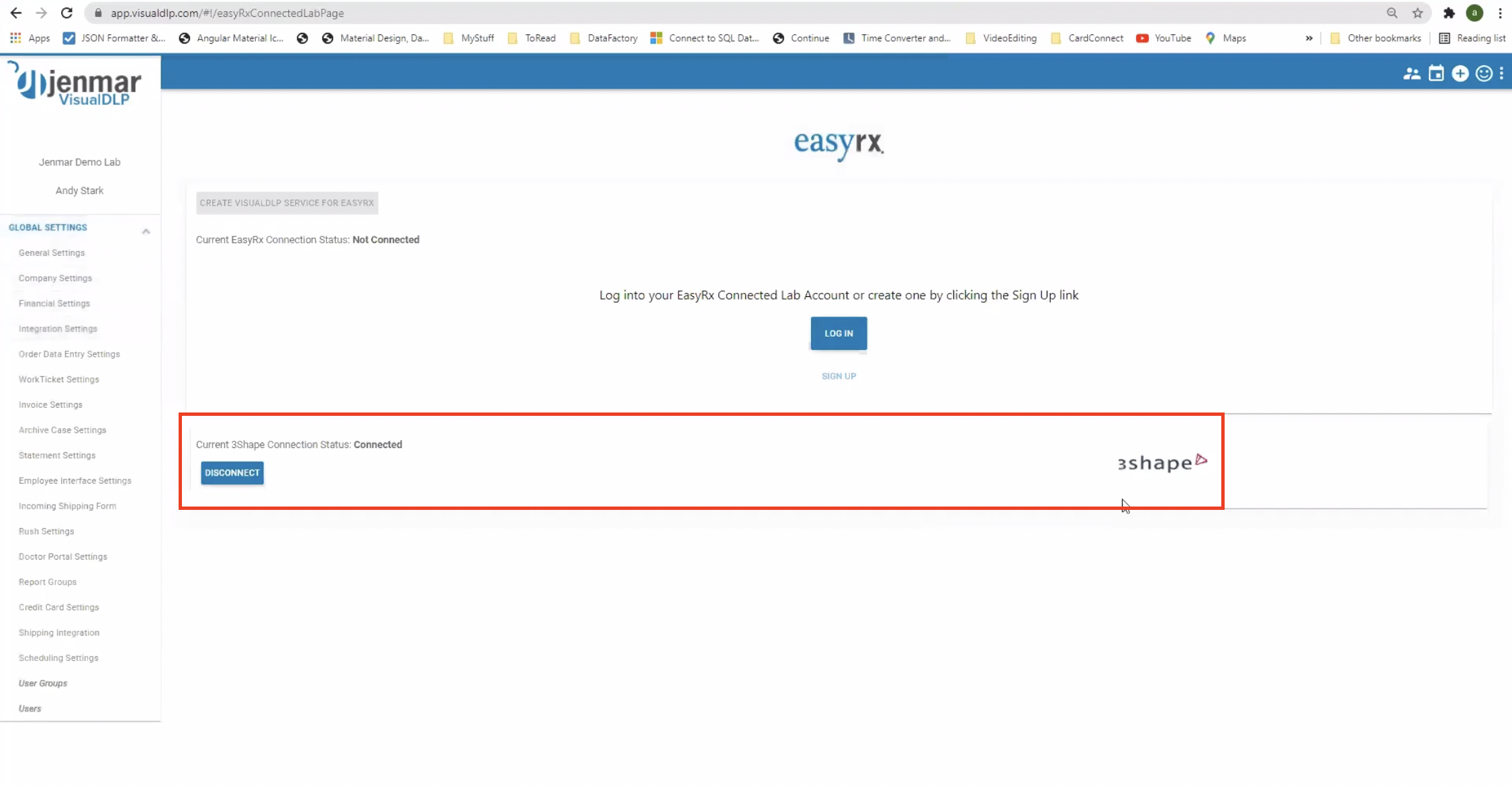Open the zoom magnifier in address bar
The width and height of the screenshot is (1512, 786).
click(x=1392, y=13)
